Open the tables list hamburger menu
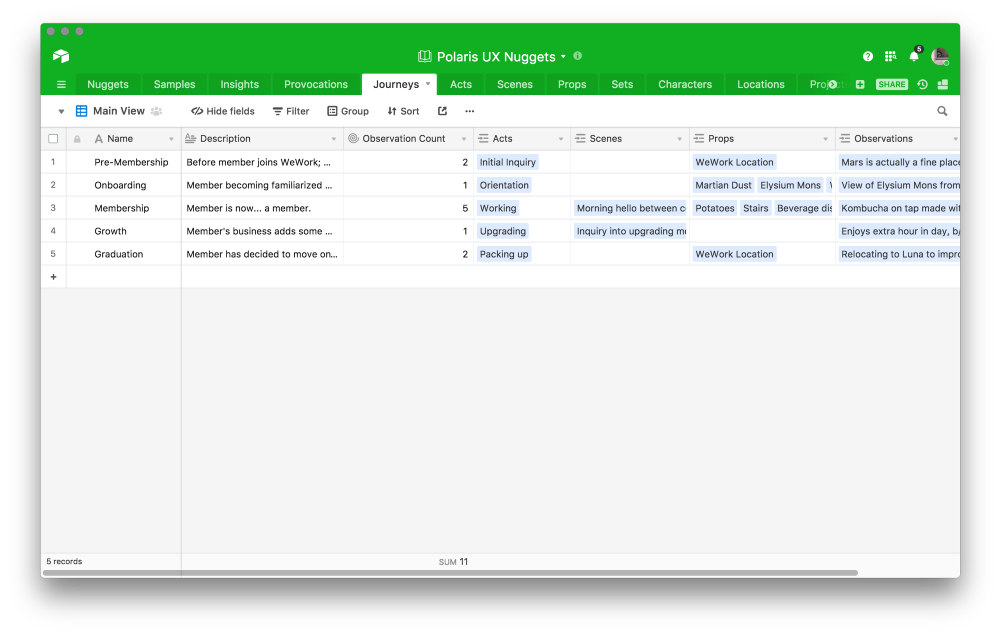 point(61,84)
